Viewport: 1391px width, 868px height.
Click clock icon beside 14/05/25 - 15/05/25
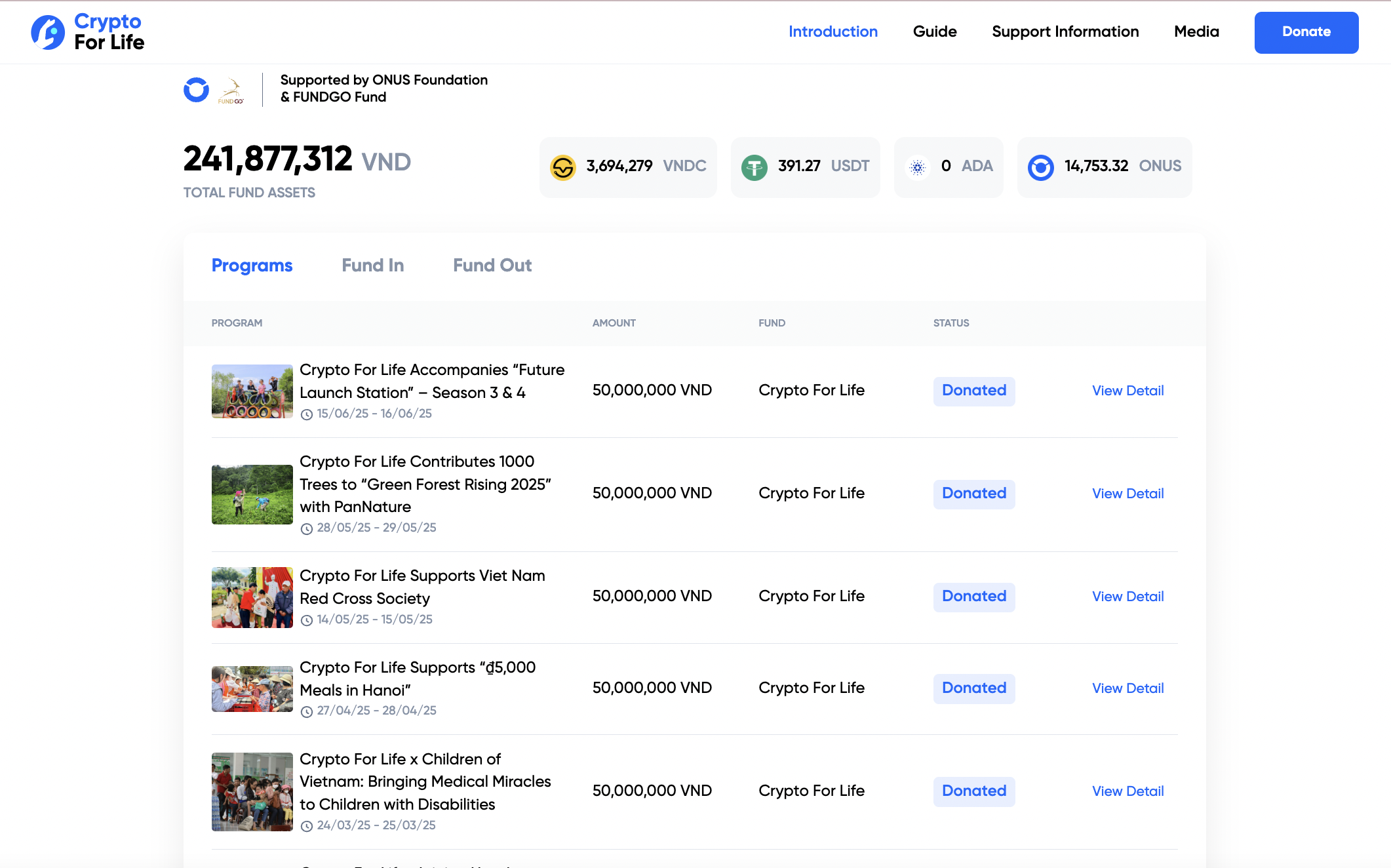coord(306,620)
